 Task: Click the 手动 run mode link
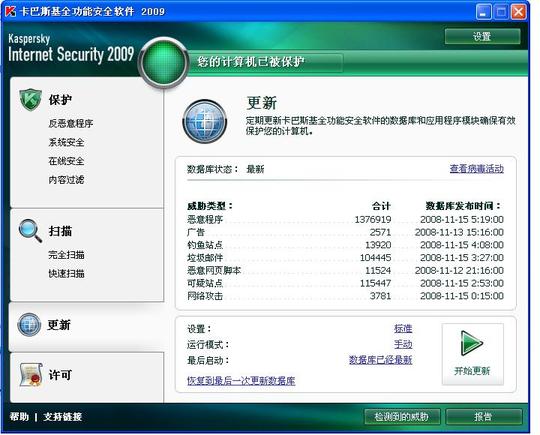pos(403,344)
